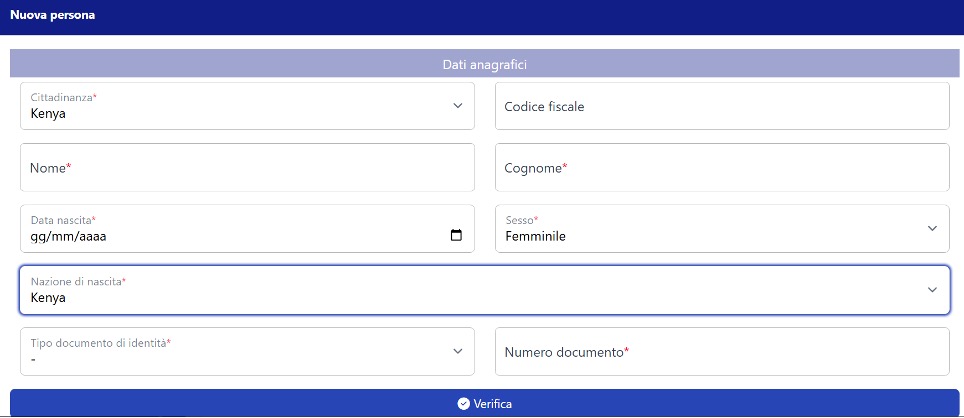Expand the Cittadinanza dropdown chevron
This screenshot has height=418, width=964.
(x=457, y=106)
